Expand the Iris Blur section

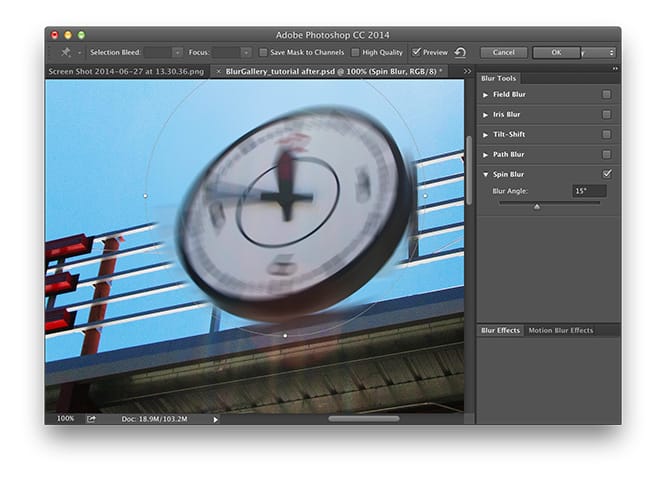click(486, 115)
